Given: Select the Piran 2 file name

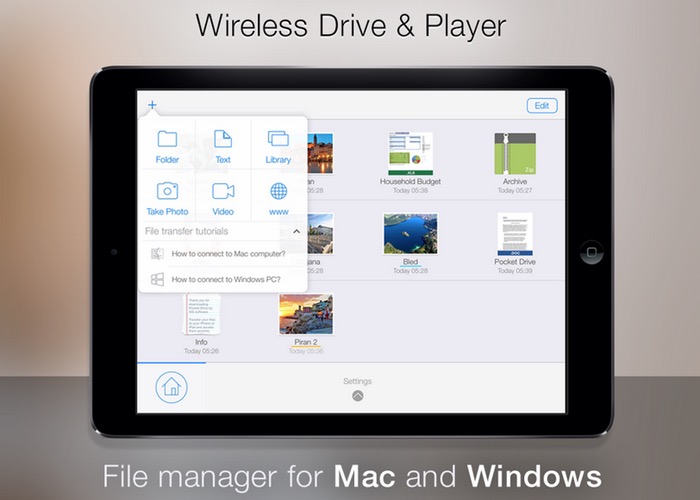Looking at the screenshot, I should [x=306, y=342].
